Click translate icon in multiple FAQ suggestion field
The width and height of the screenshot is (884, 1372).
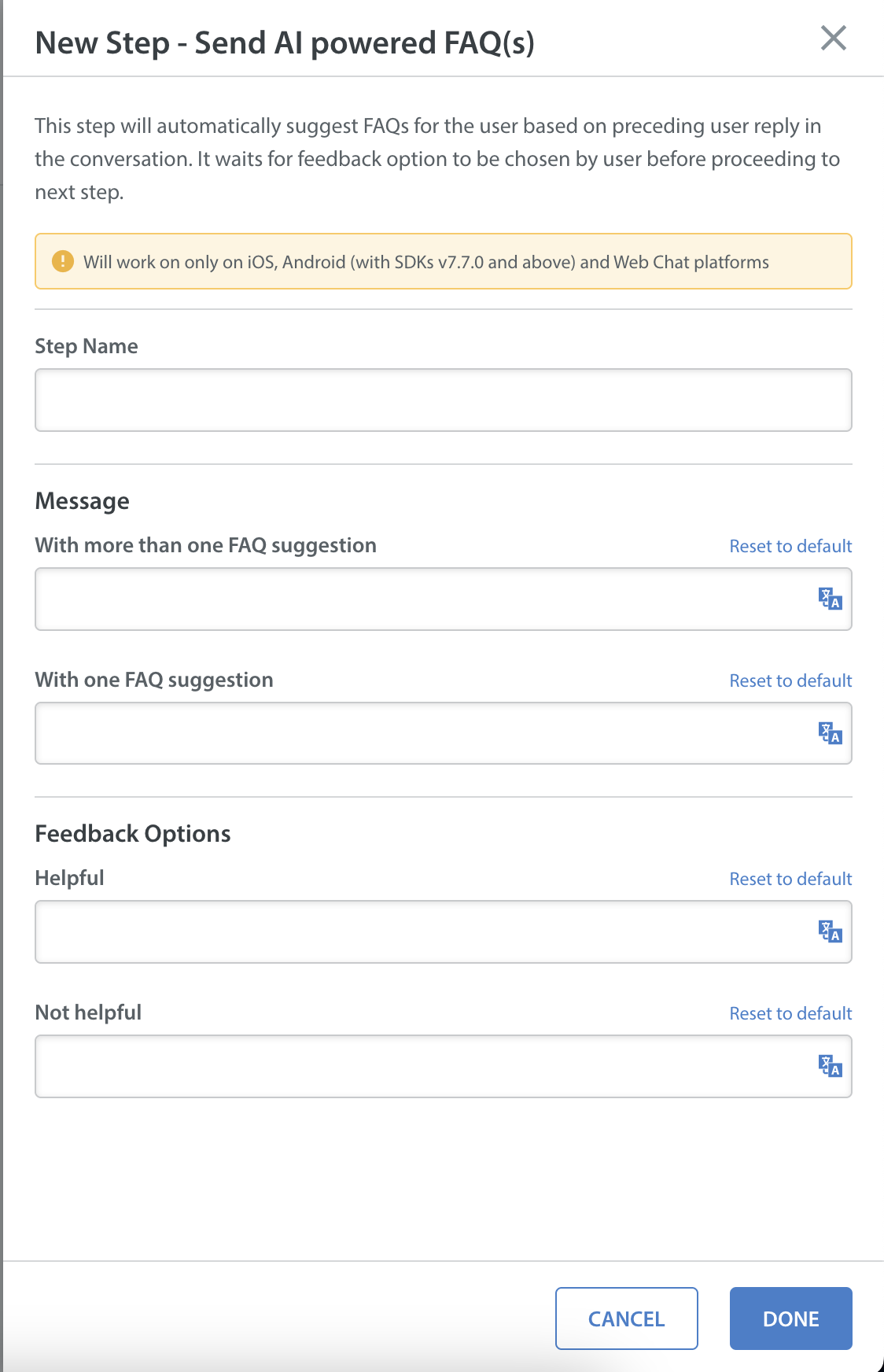[830, 599]
